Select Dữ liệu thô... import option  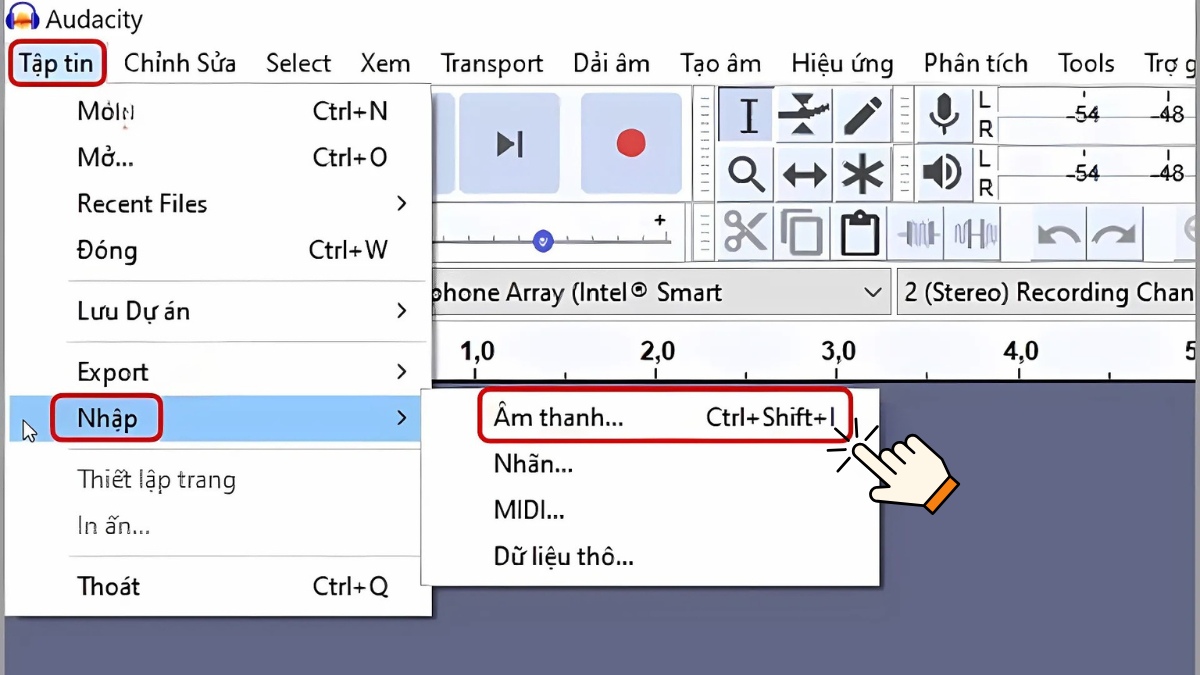(x=650, y=557)
